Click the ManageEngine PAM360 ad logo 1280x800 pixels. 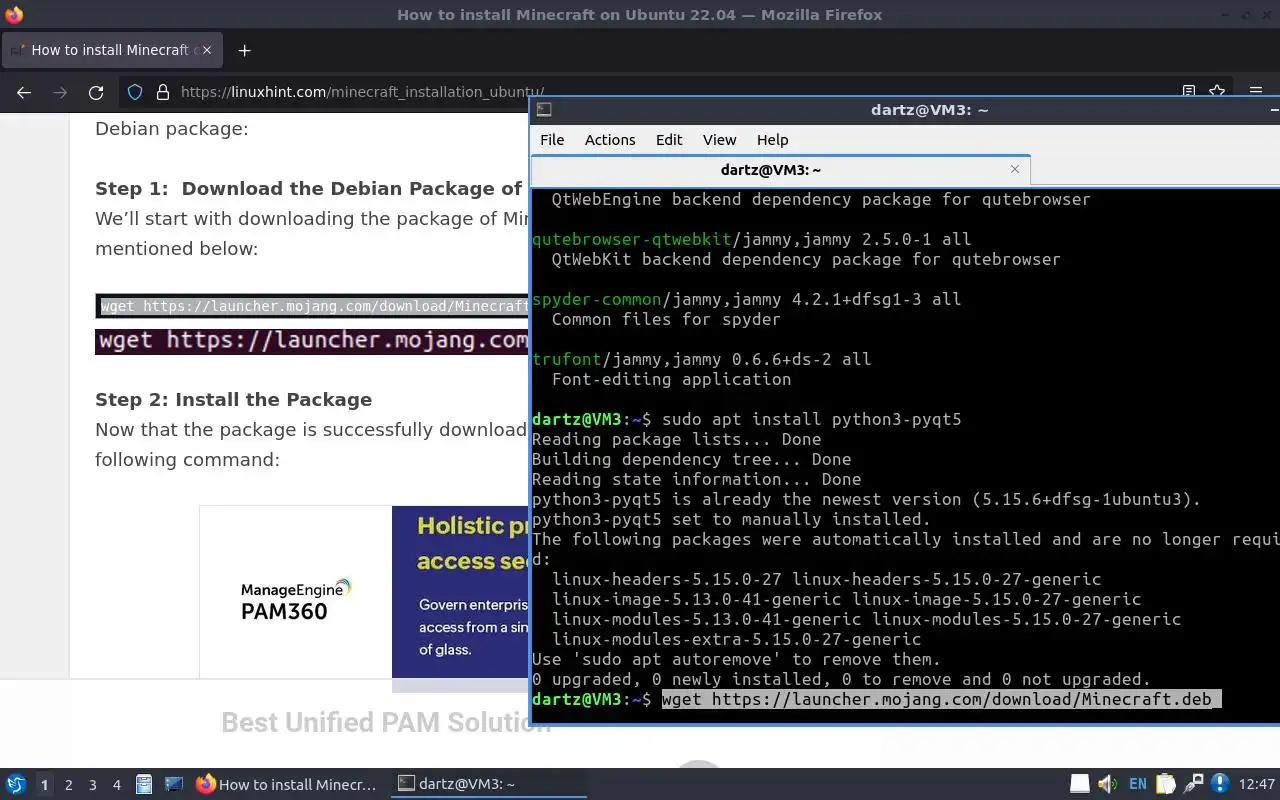[x=296, y=599]
